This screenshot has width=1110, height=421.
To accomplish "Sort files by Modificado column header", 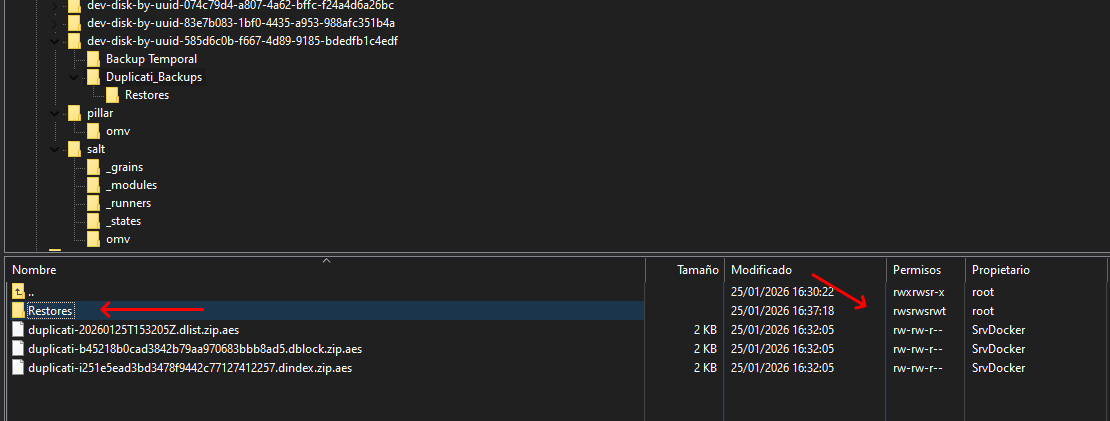I will click(761, 270).
